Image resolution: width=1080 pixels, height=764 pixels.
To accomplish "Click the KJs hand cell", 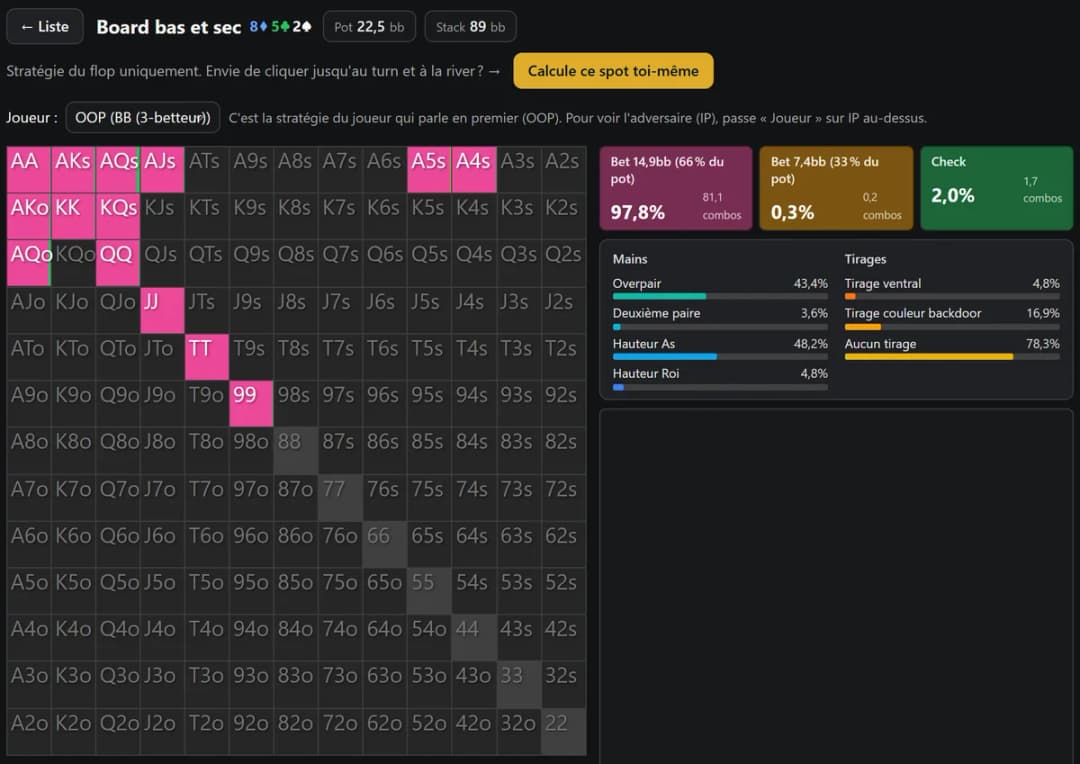I will pos(163,216).
